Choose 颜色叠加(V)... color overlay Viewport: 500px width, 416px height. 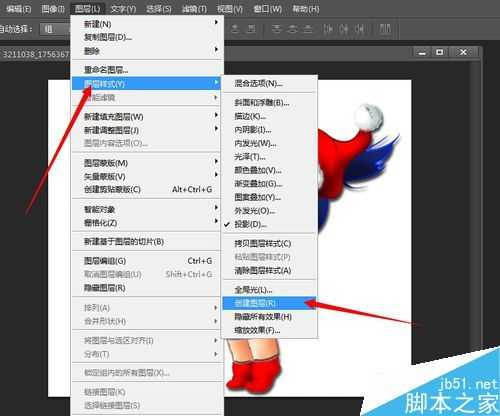(x=269, y=170)
